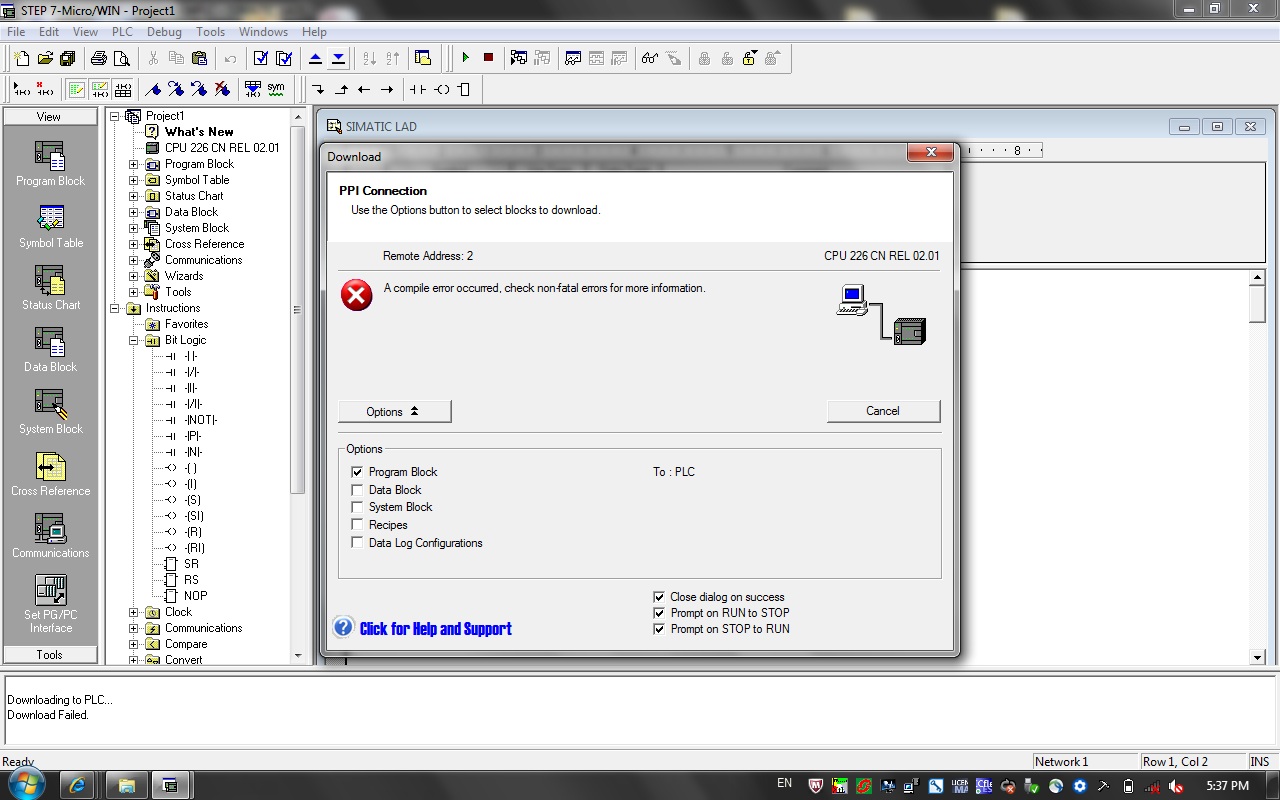Screen dimensions: 1280x800
Task: Open Data Block in View bar
Action: click(50, 350)
